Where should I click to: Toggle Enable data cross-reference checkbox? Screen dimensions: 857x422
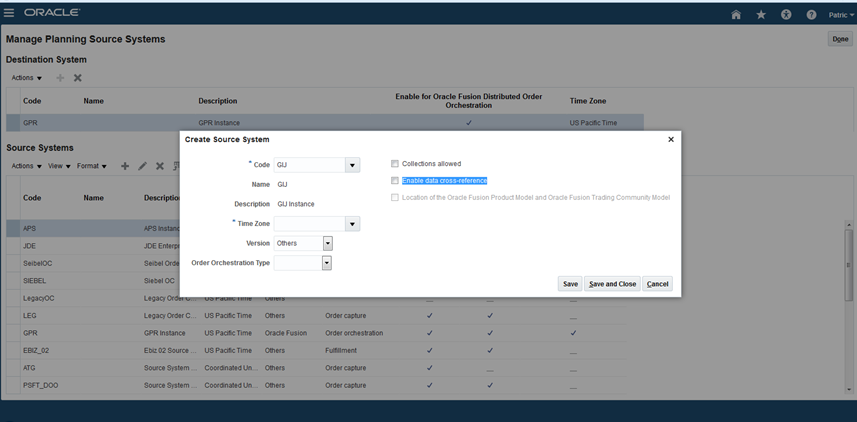(395, 181)
